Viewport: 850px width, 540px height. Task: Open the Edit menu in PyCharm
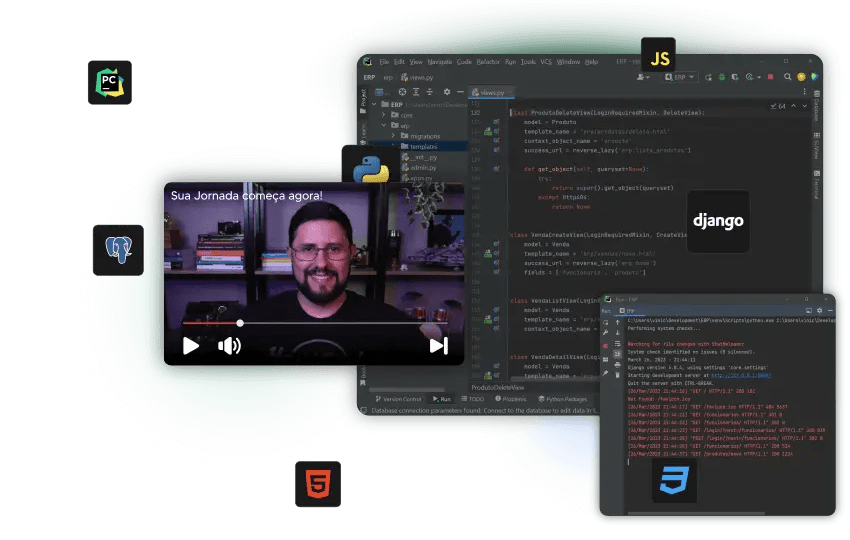point(399,62)
